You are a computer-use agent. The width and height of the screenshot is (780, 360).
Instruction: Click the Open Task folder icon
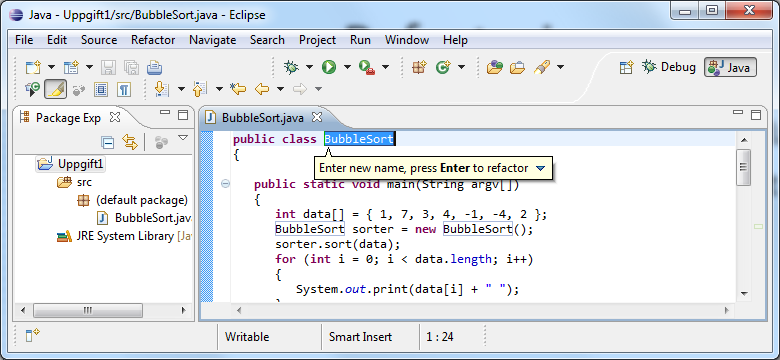[518, 67]
